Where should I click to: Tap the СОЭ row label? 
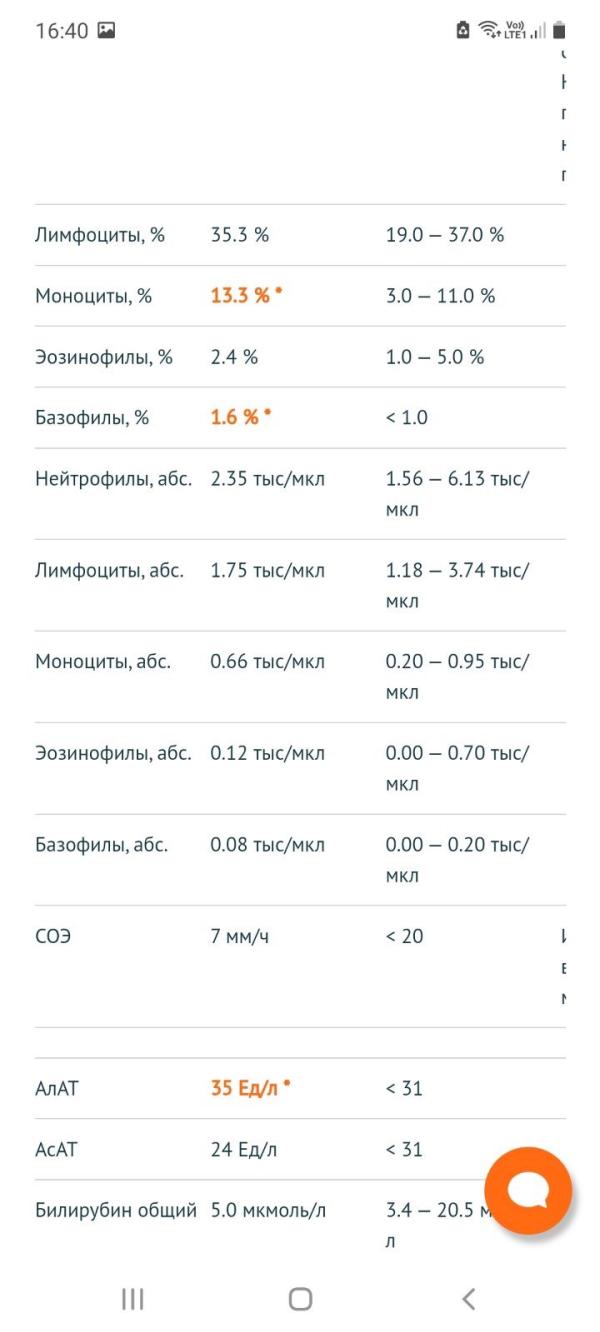coord(52,936)
